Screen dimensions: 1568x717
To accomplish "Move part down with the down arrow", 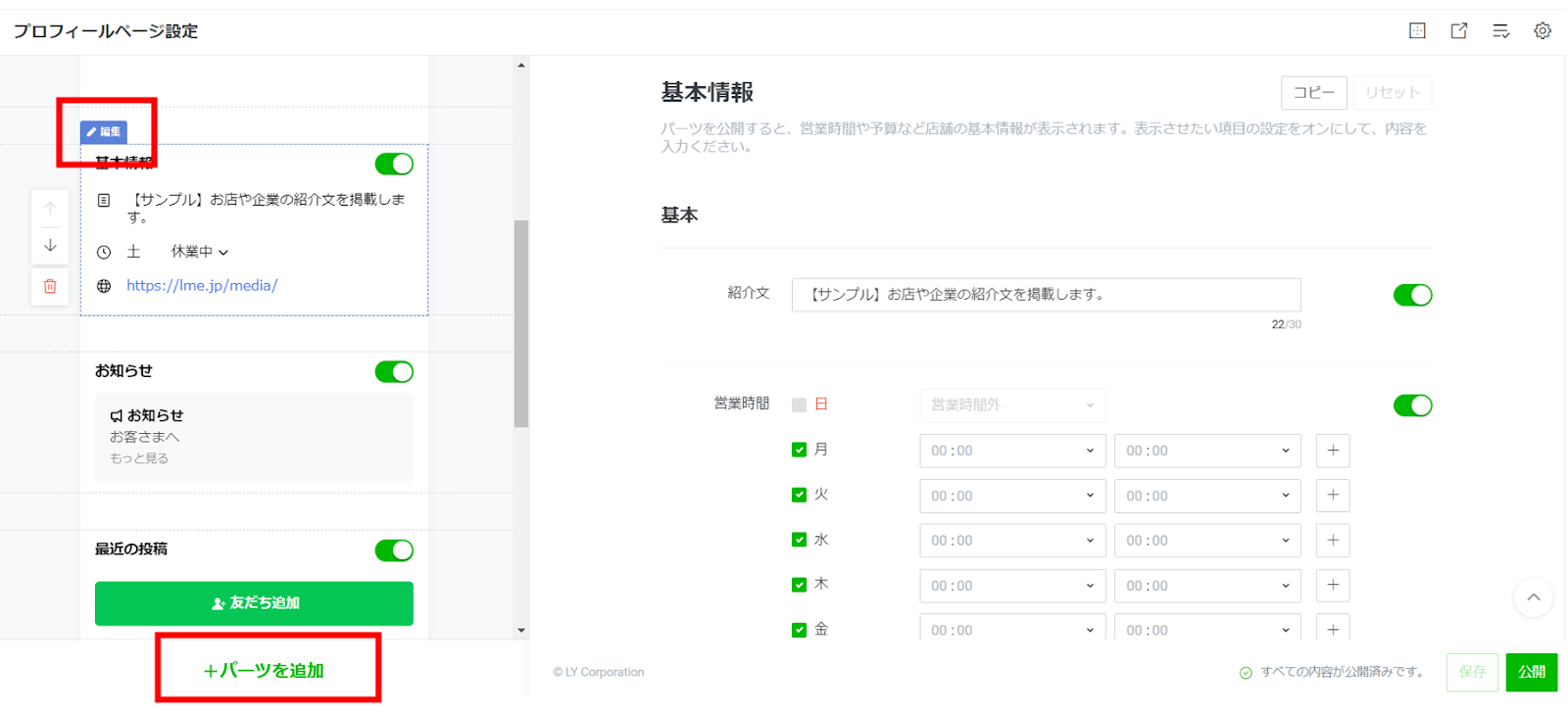I will click(x=50, y=246).
